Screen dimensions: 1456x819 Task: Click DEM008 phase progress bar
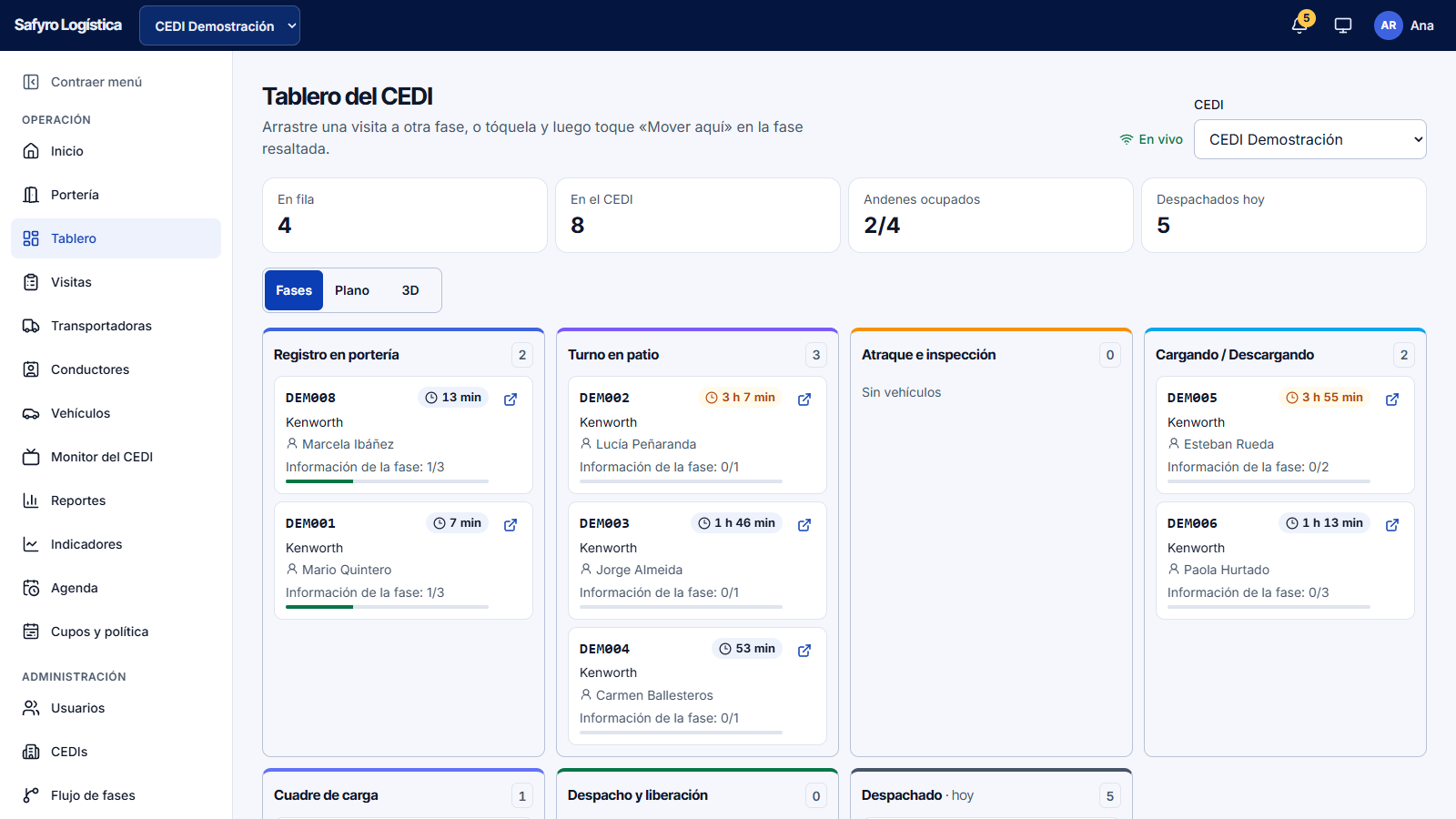(x=387, y=481)
